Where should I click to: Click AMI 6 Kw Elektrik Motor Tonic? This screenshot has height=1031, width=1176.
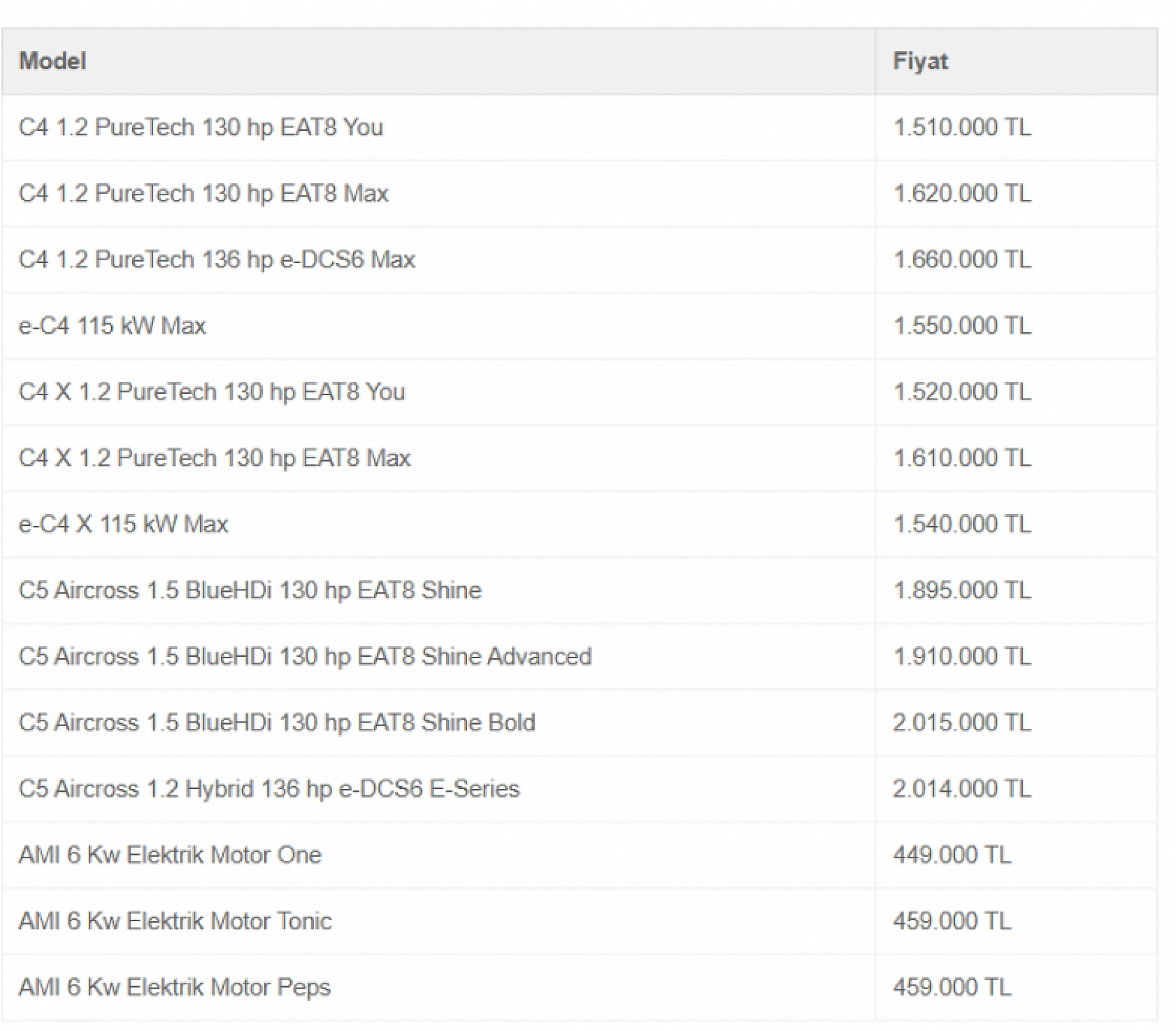point(175,921)
